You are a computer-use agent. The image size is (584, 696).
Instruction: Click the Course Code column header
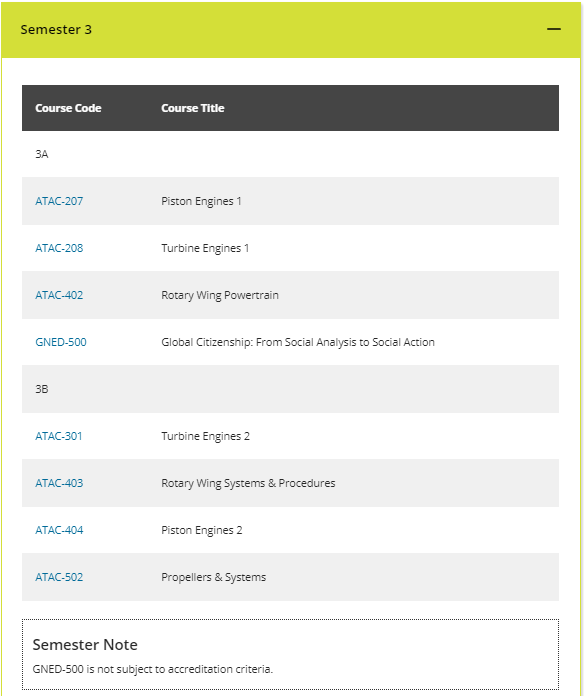68,108
